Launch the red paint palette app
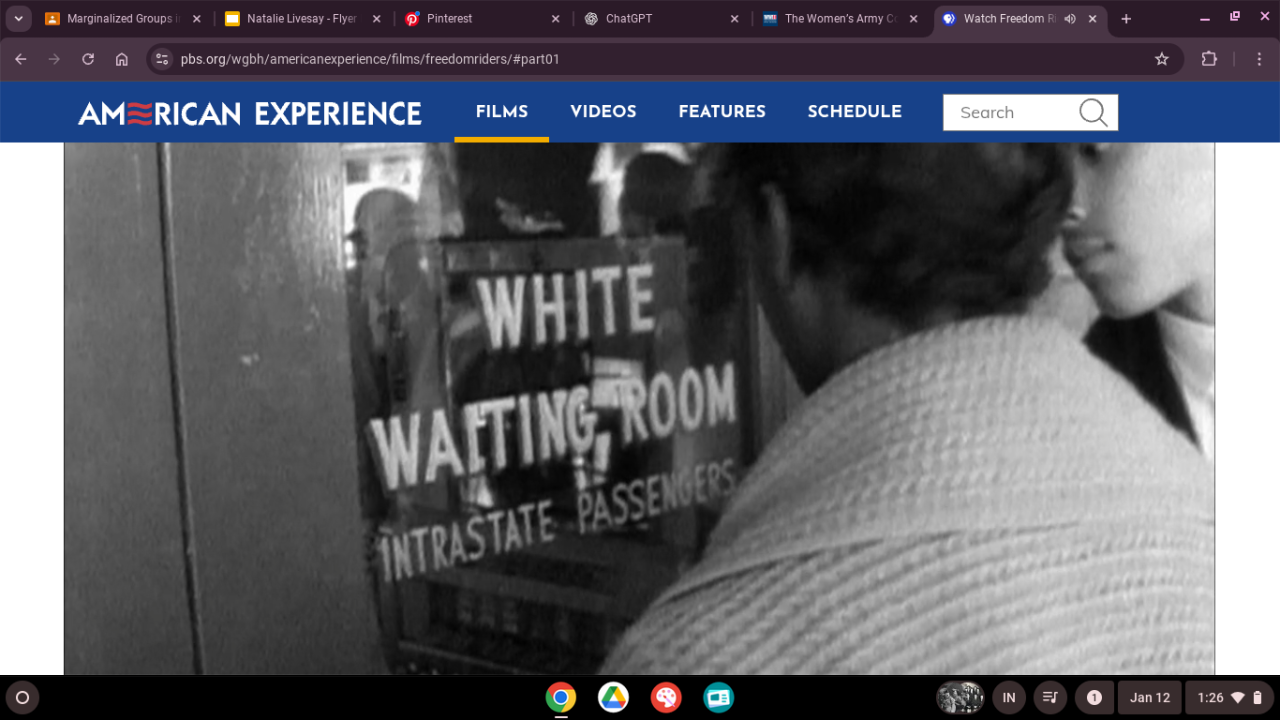Viewport: 1280px width, 720px height. tap(666, 697)
